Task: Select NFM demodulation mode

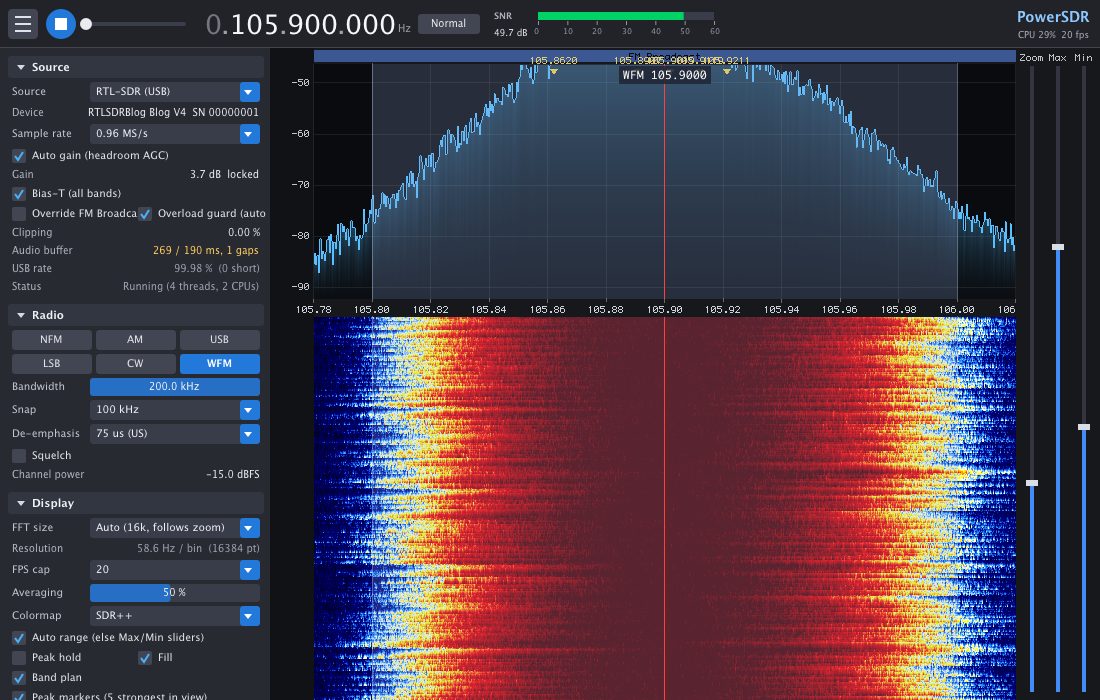Action: [x=51, y=339]
